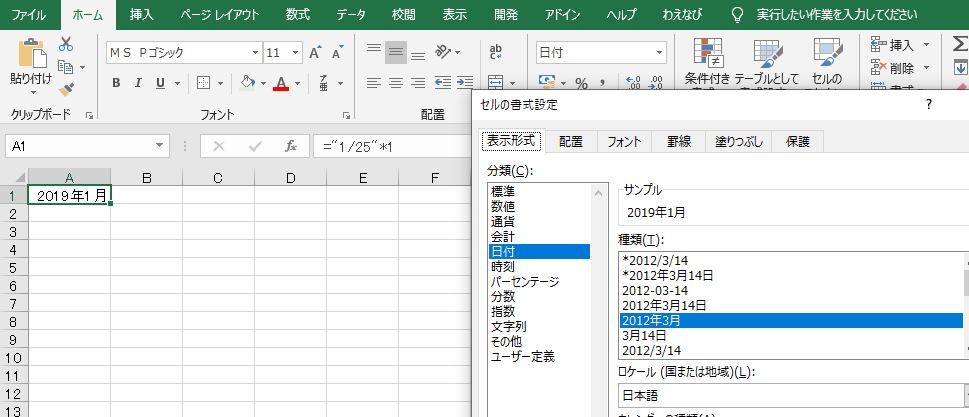Click the 実行したい作業 search box

click(837, 15)
